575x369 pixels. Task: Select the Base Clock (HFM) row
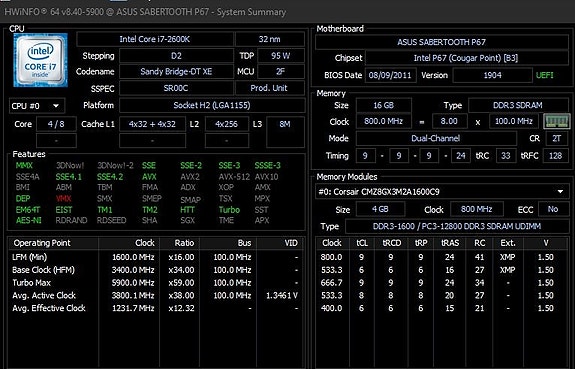(x=156, y=270)
